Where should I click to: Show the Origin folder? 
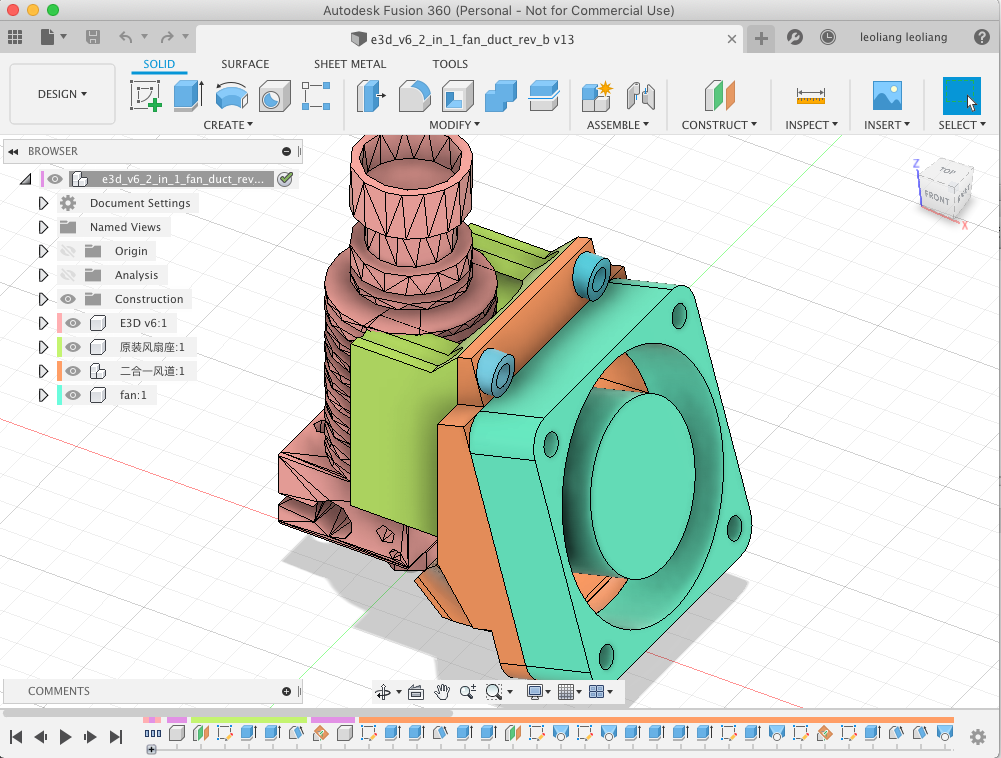[x=68, y=251]
